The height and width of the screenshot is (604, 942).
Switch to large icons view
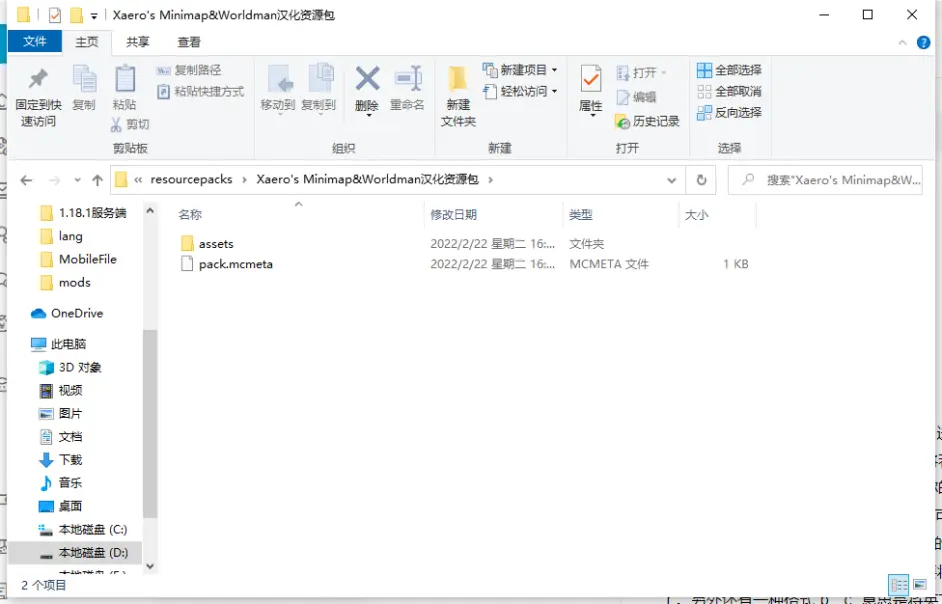pyautogui.click(x=920, y=584)
